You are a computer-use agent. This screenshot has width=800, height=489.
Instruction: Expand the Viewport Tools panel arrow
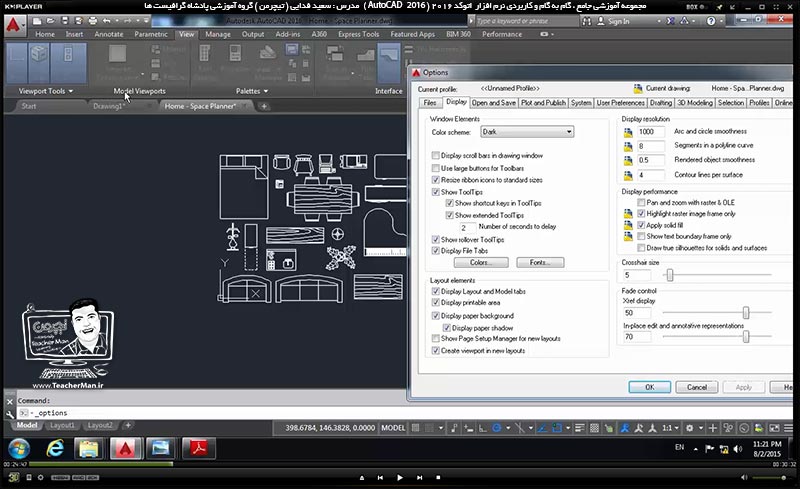click(x=70, y=91)
